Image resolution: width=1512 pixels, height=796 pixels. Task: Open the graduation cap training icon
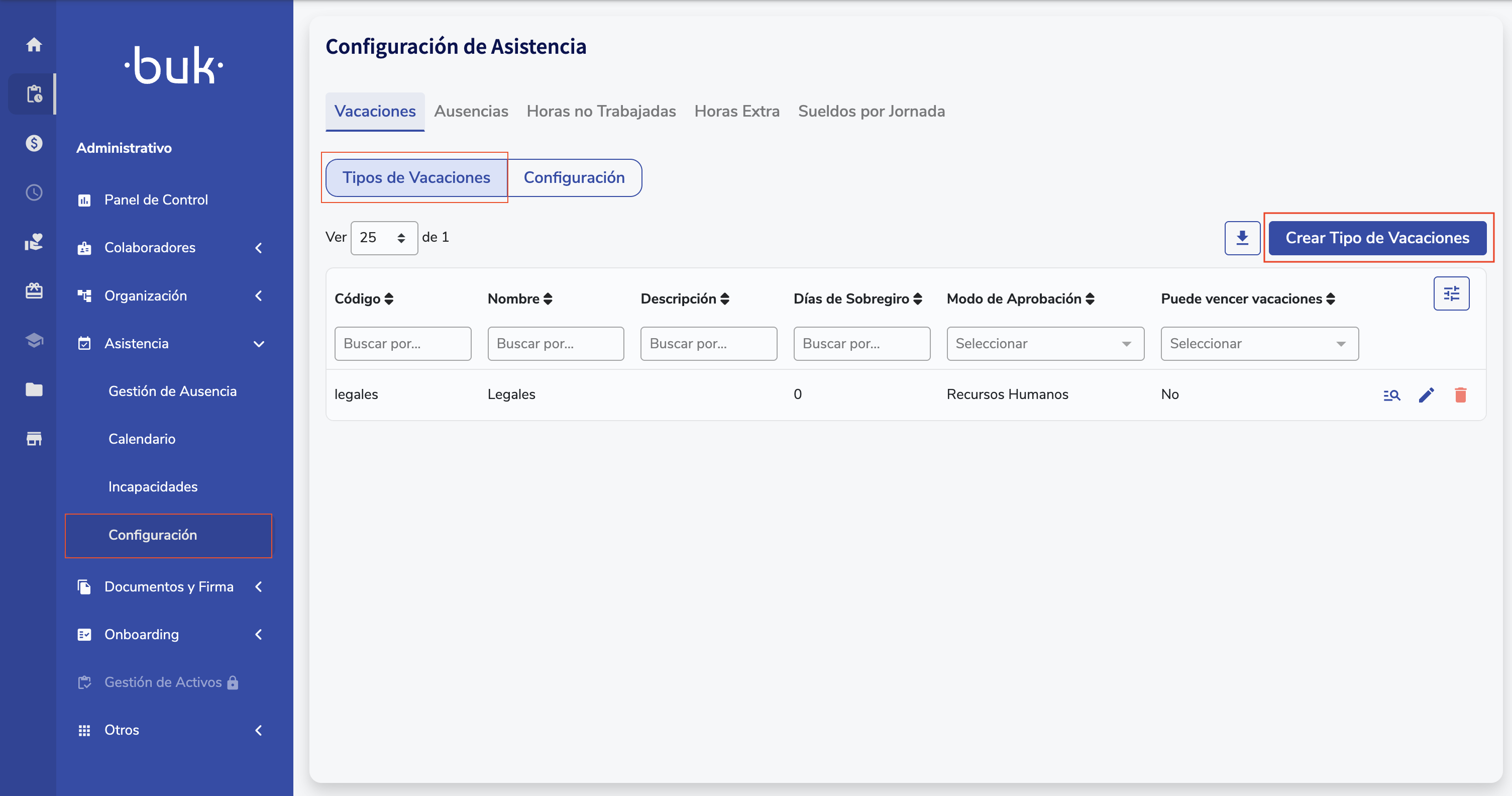click(34, 340)
